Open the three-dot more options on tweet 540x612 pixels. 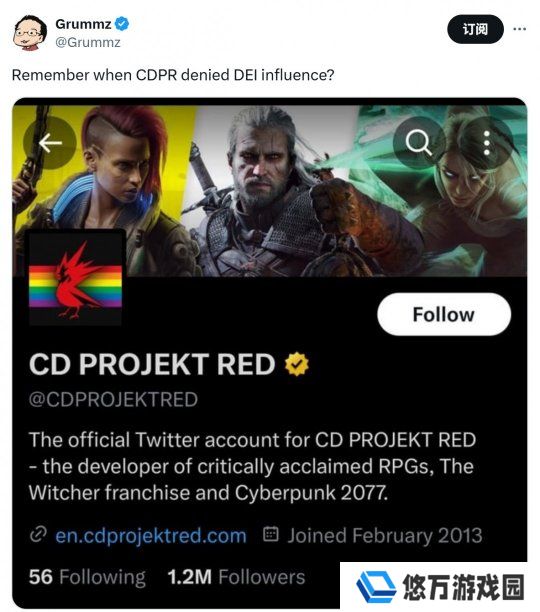tap(519, 29)
